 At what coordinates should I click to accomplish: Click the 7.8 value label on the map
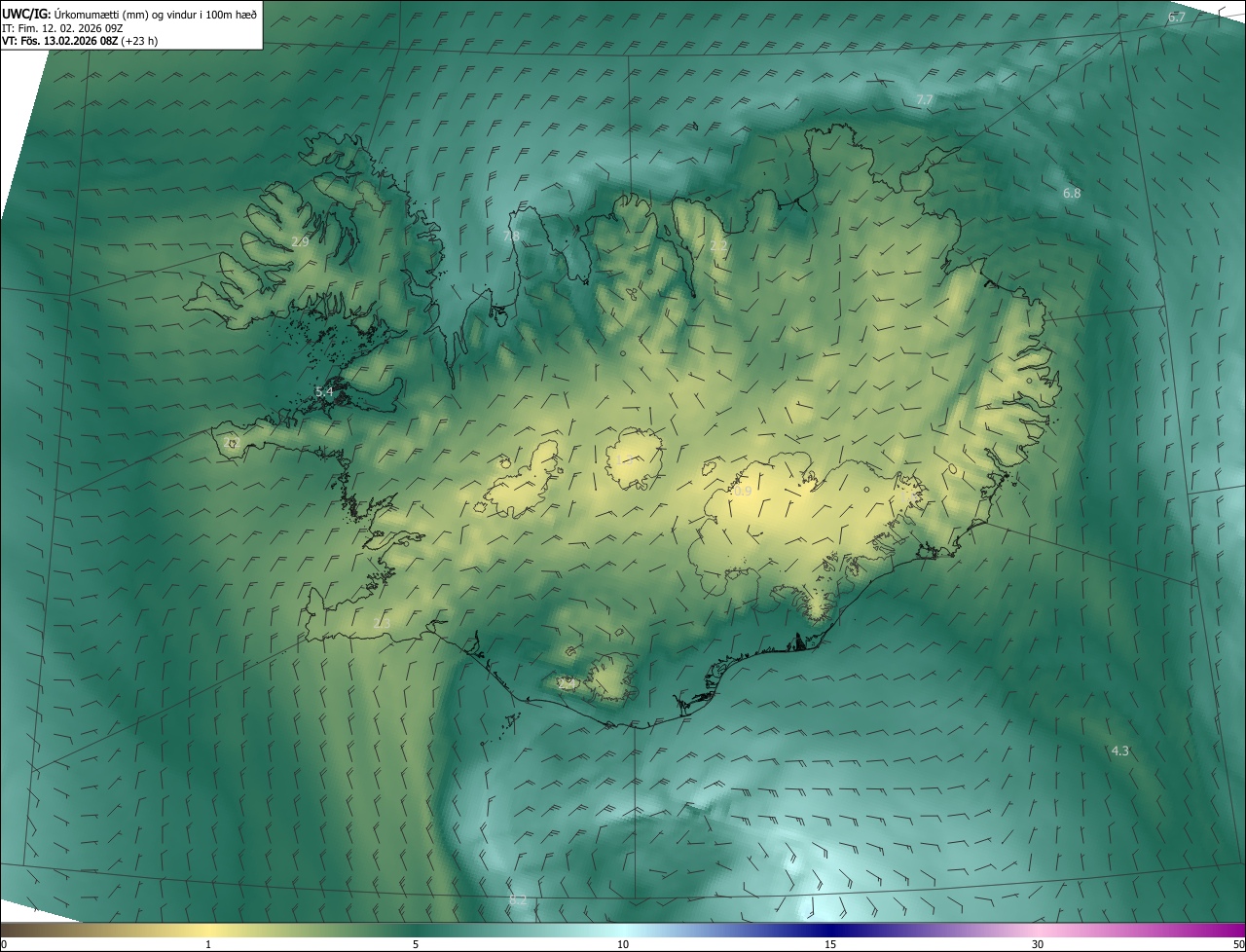511,237
